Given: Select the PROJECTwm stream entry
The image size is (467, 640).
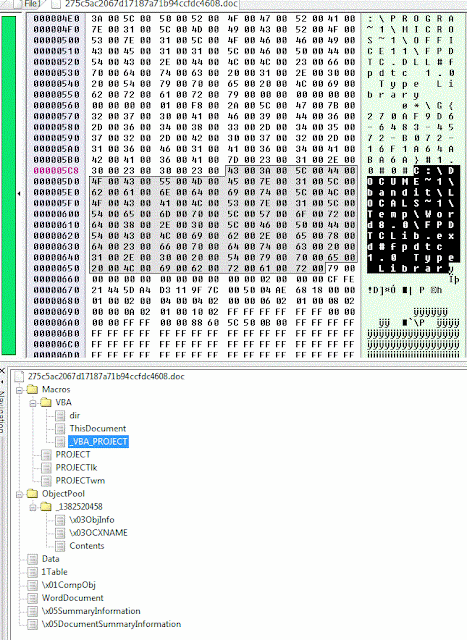Looking at the screenshot, I should (80, 481).
